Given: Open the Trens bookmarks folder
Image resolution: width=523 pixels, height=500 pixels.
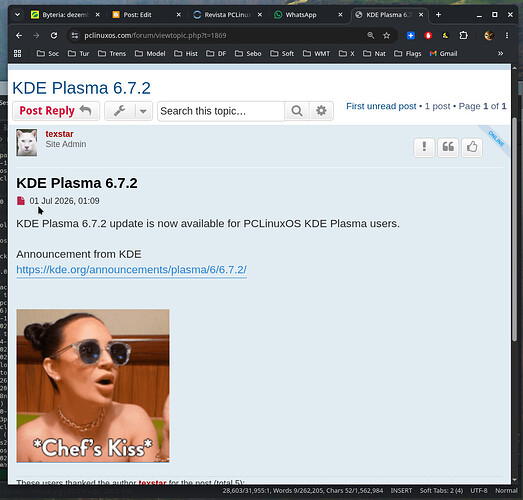Looking at the screenshot, I should point(112,53).
